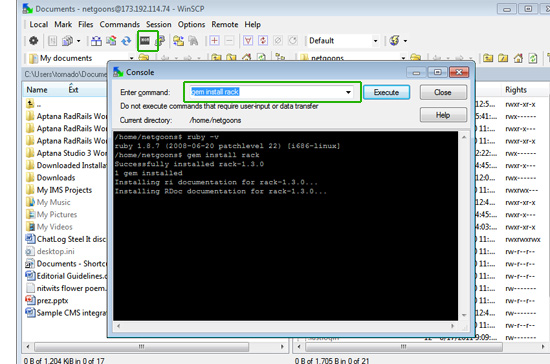
Task: Click the select files plus icon
Action: (214, 41)
